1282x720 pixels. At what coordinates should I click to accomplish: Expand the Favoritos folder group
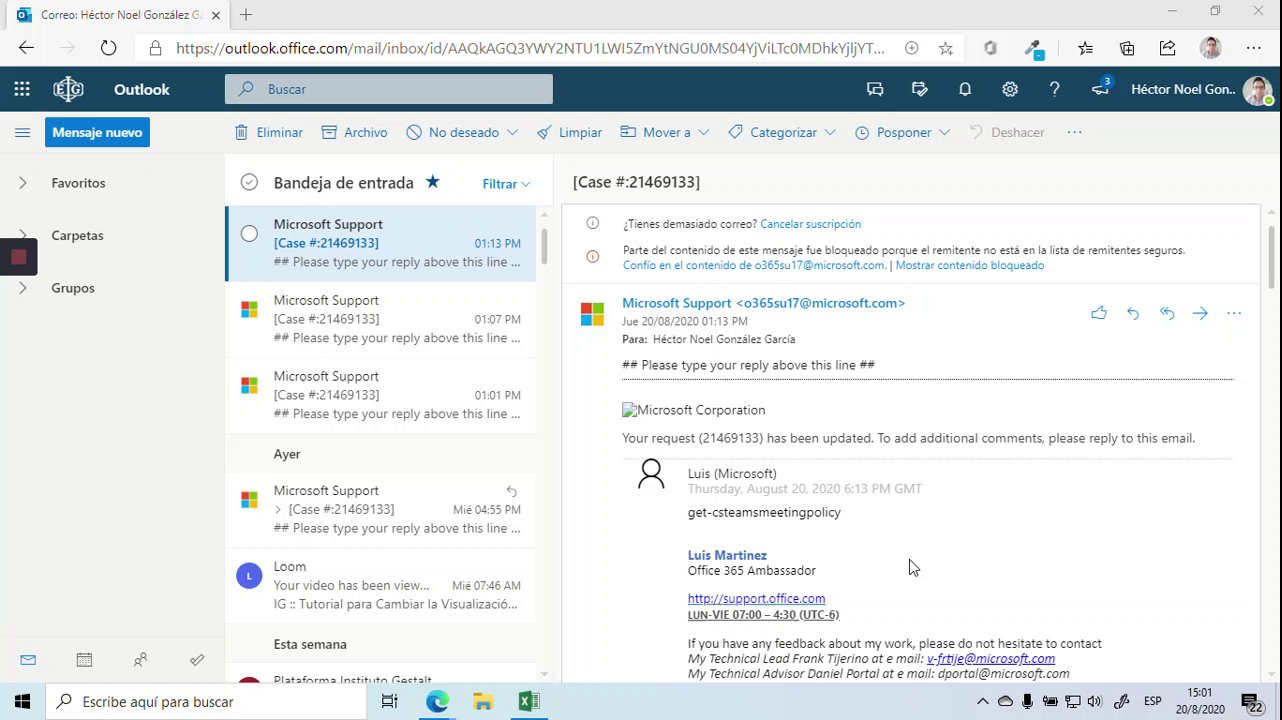tap(22, 183)
